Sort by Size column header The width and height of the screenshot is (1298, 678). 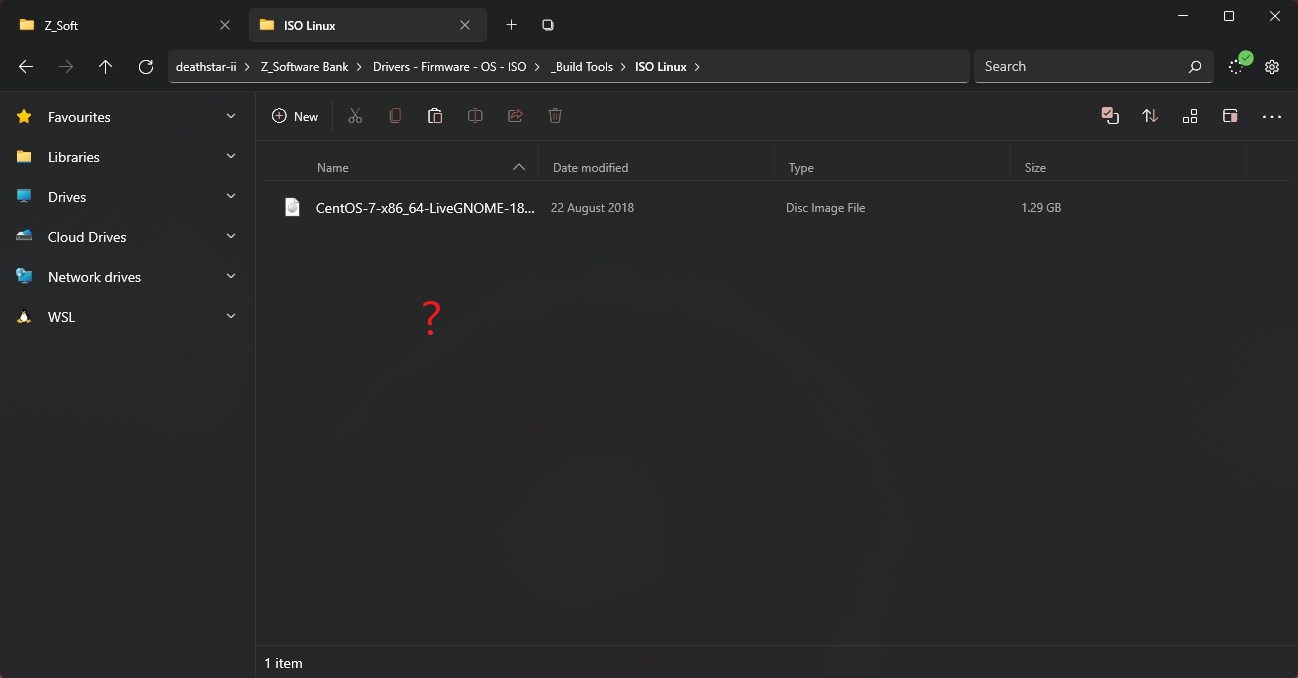pos(1128,168)
